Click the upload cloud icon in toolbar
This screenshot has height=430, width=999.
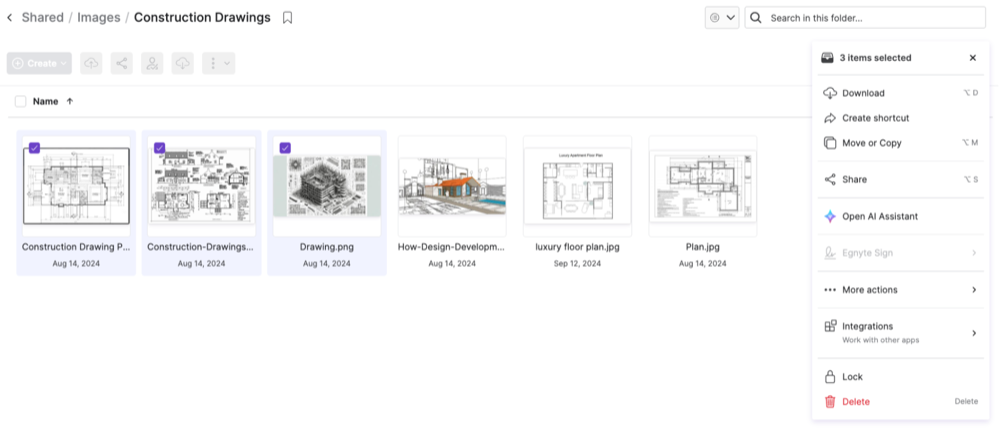pyautogui.click(x=91, y=63)
